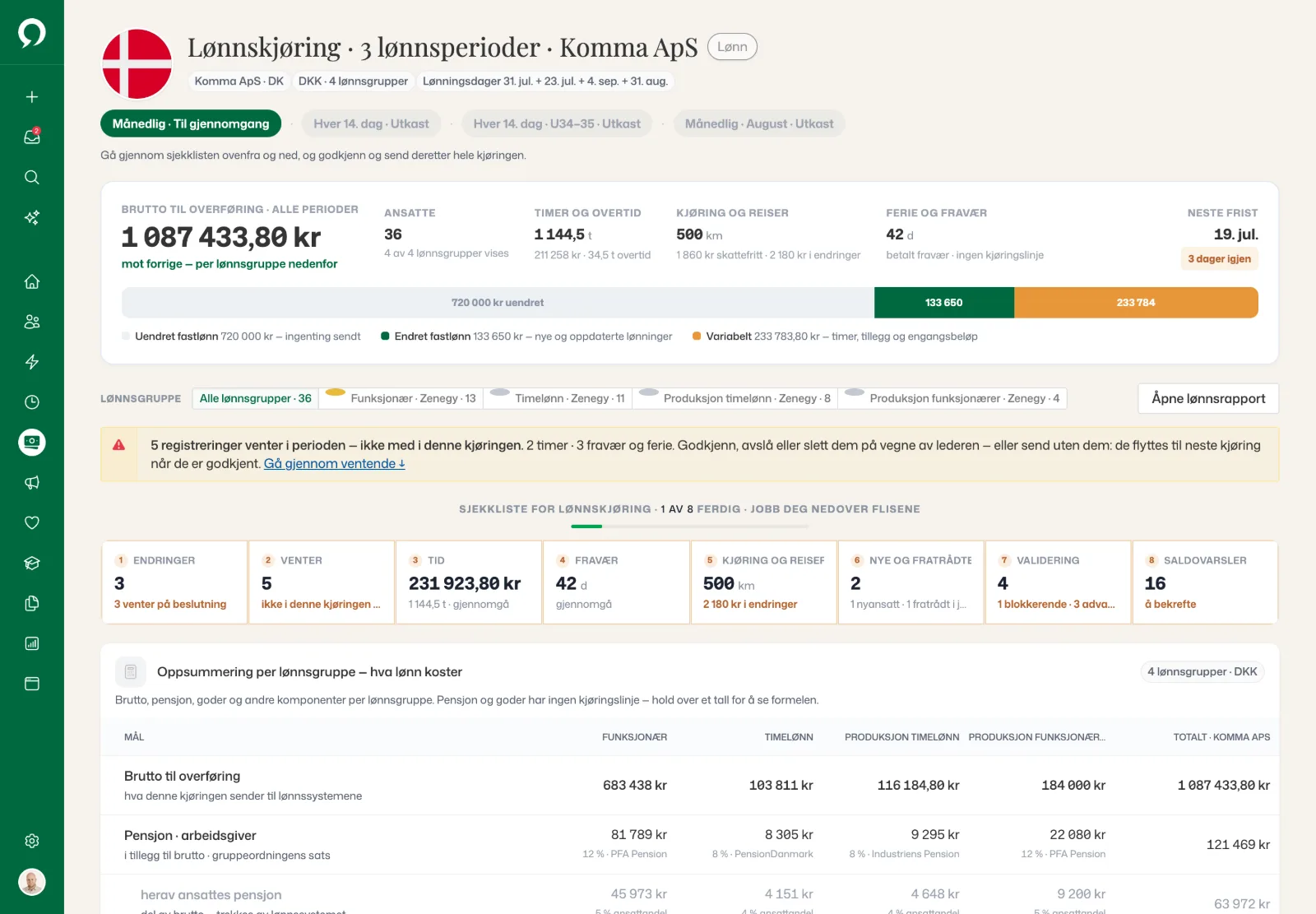
Task: Open the Tid checklist tile
Action: point(469,582)
